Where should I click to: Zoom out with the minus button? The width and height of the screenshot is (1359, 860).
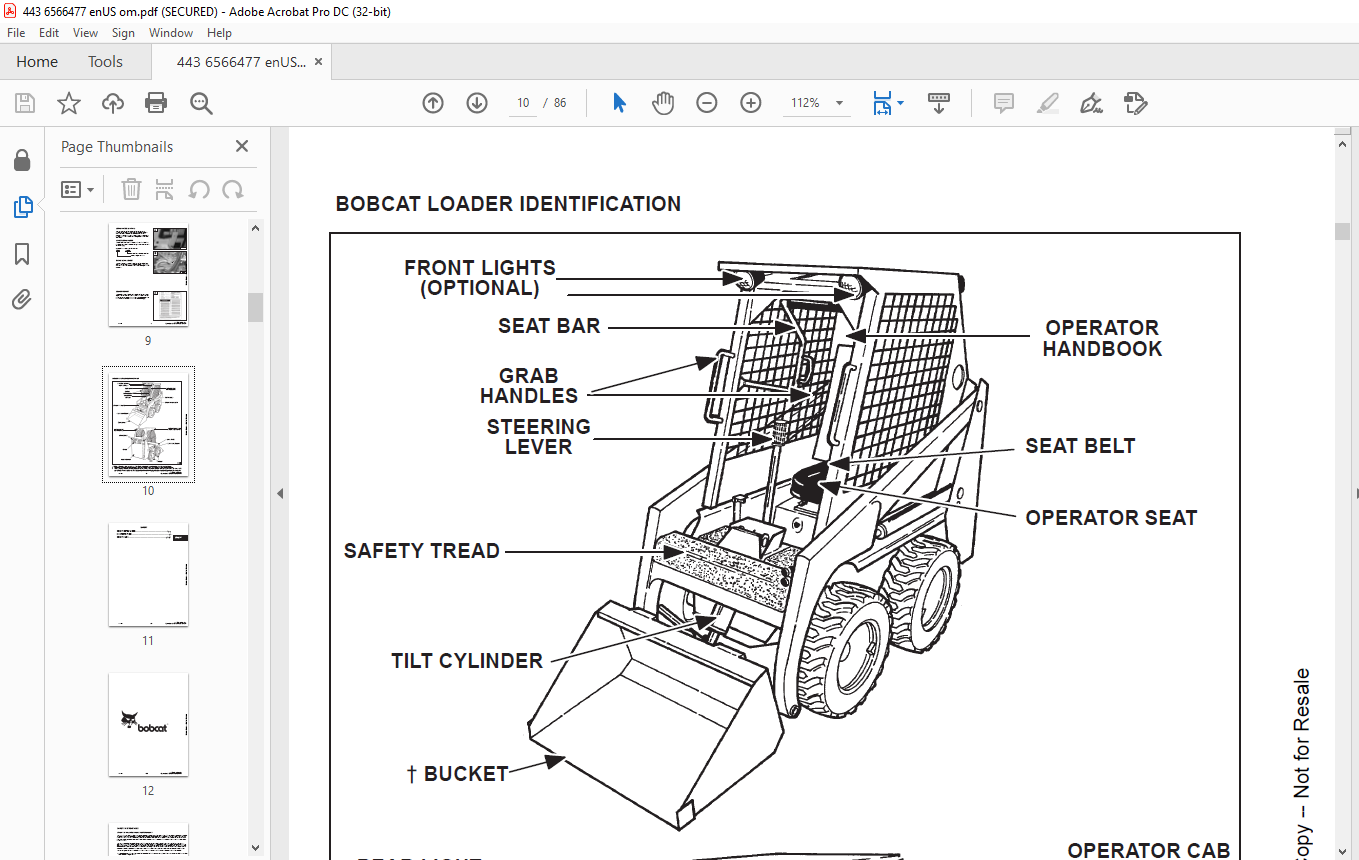pos(707,103)
